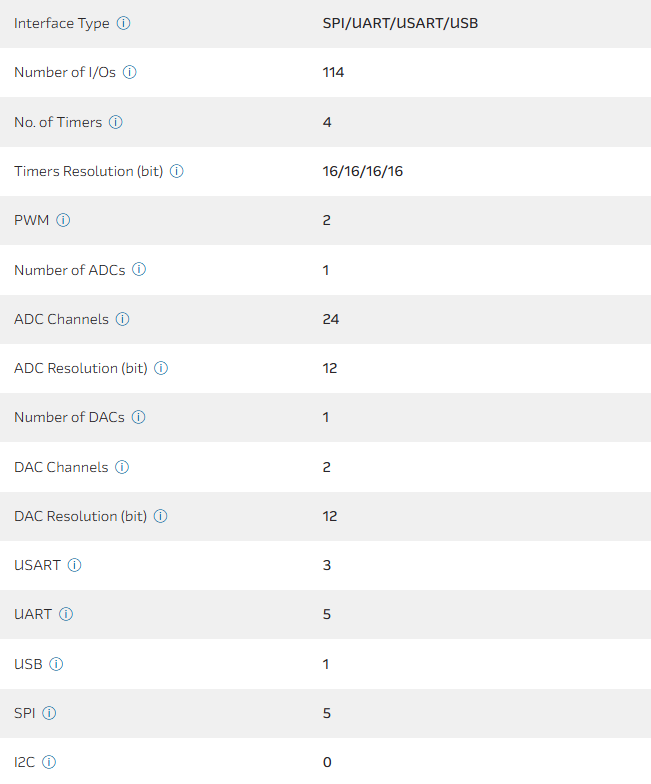Click the PWM info icon
The image size is (651, 784).
pyautogui.click(x=63, y=220)
